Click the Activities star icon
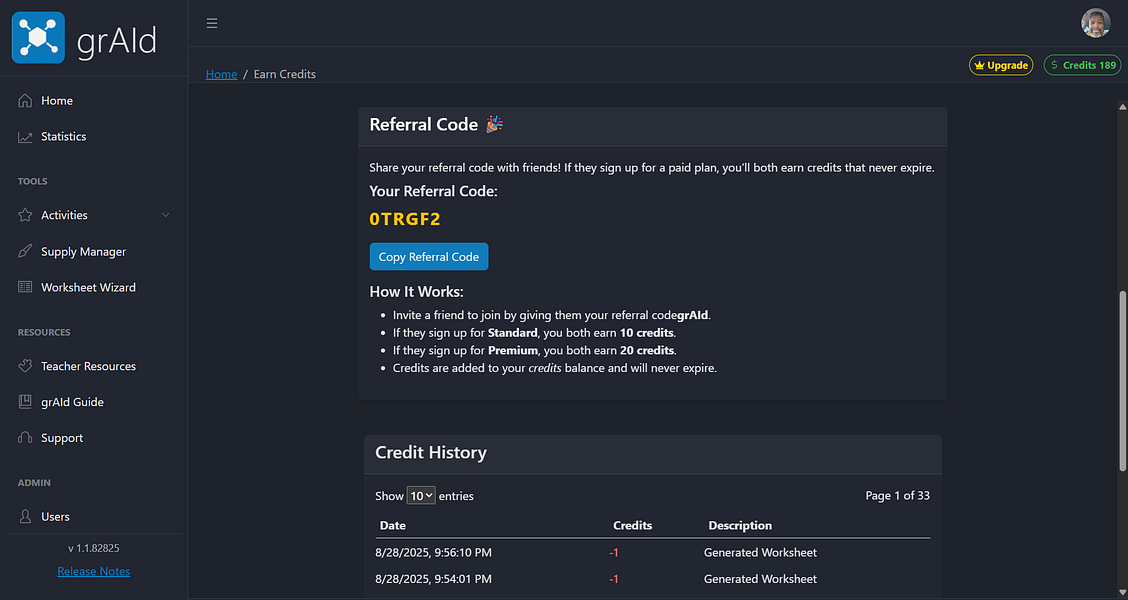 (25, 216)
